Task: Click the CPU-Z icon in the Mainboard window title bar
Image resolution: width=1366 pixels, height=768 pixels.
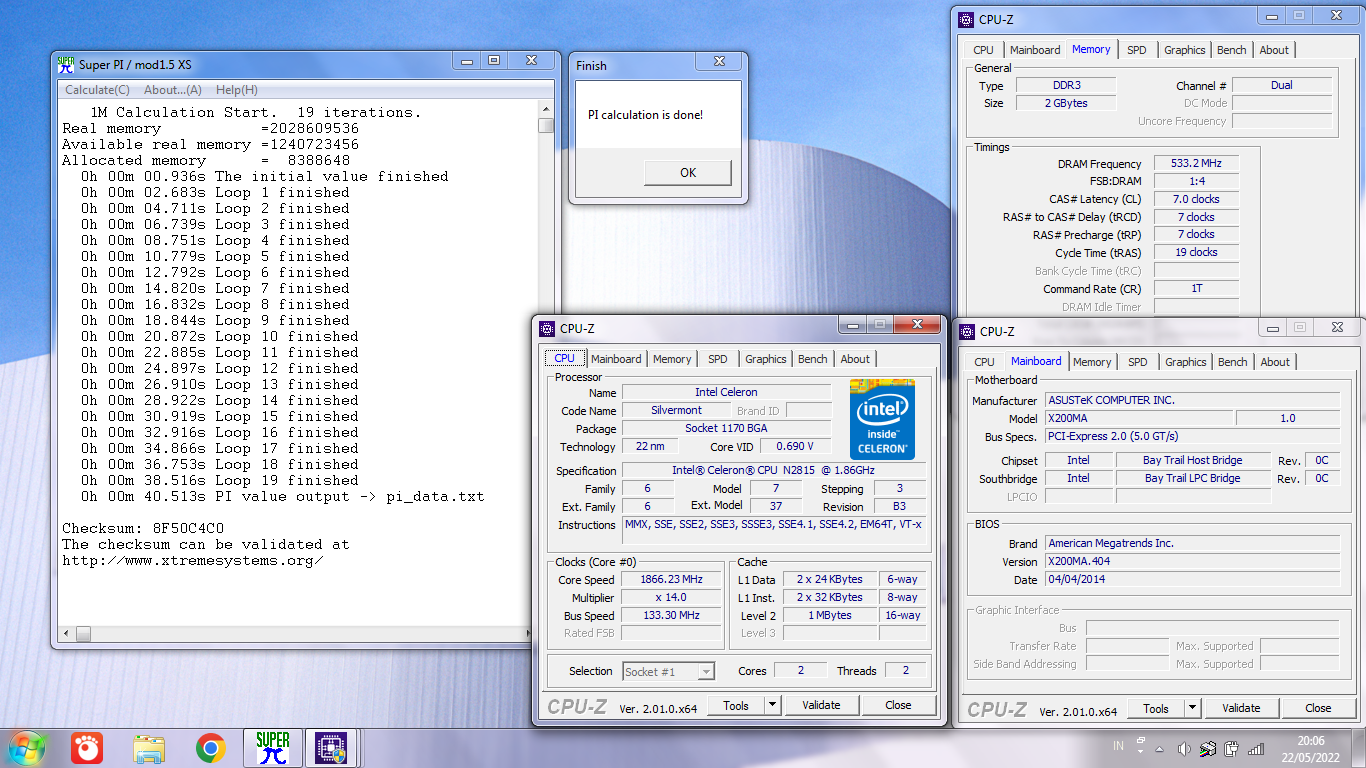Action: [967, 331]
